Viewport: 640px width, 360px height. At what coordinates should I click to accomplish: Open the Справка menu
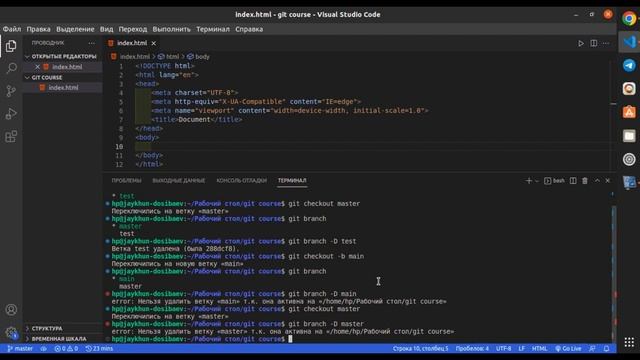[x=249, y=29]
